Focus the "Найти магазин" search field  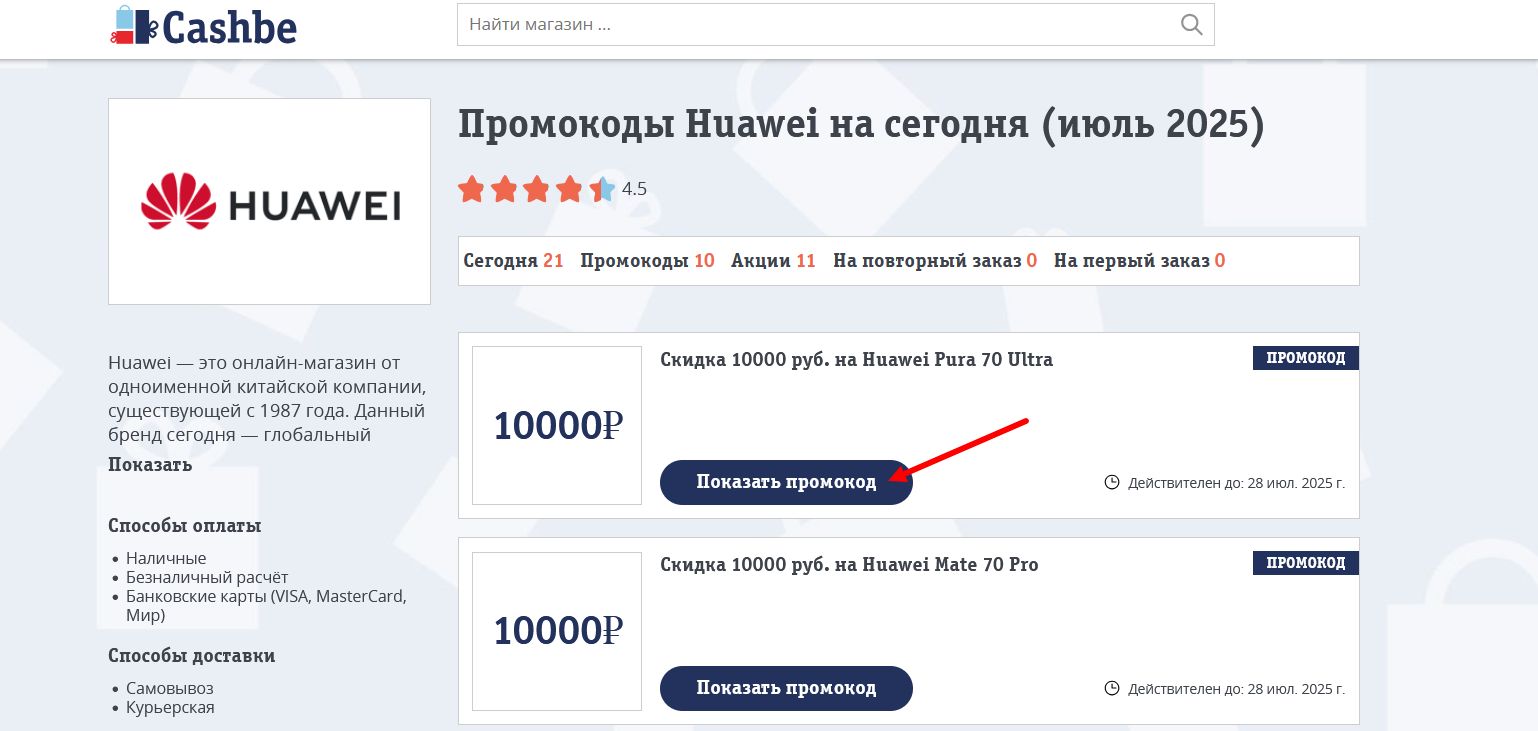(x=835, y=25)
